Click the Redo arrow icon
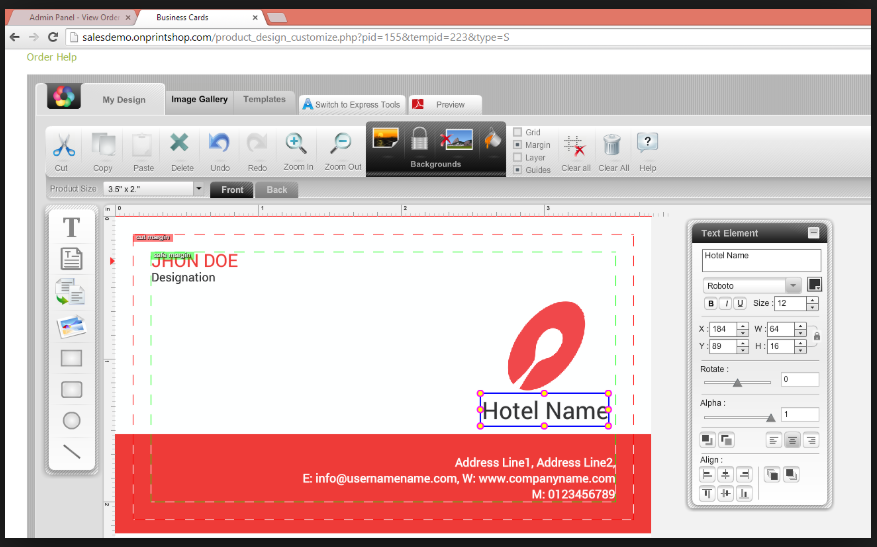This screenshot has width=877, height=547. pos(257,143)
